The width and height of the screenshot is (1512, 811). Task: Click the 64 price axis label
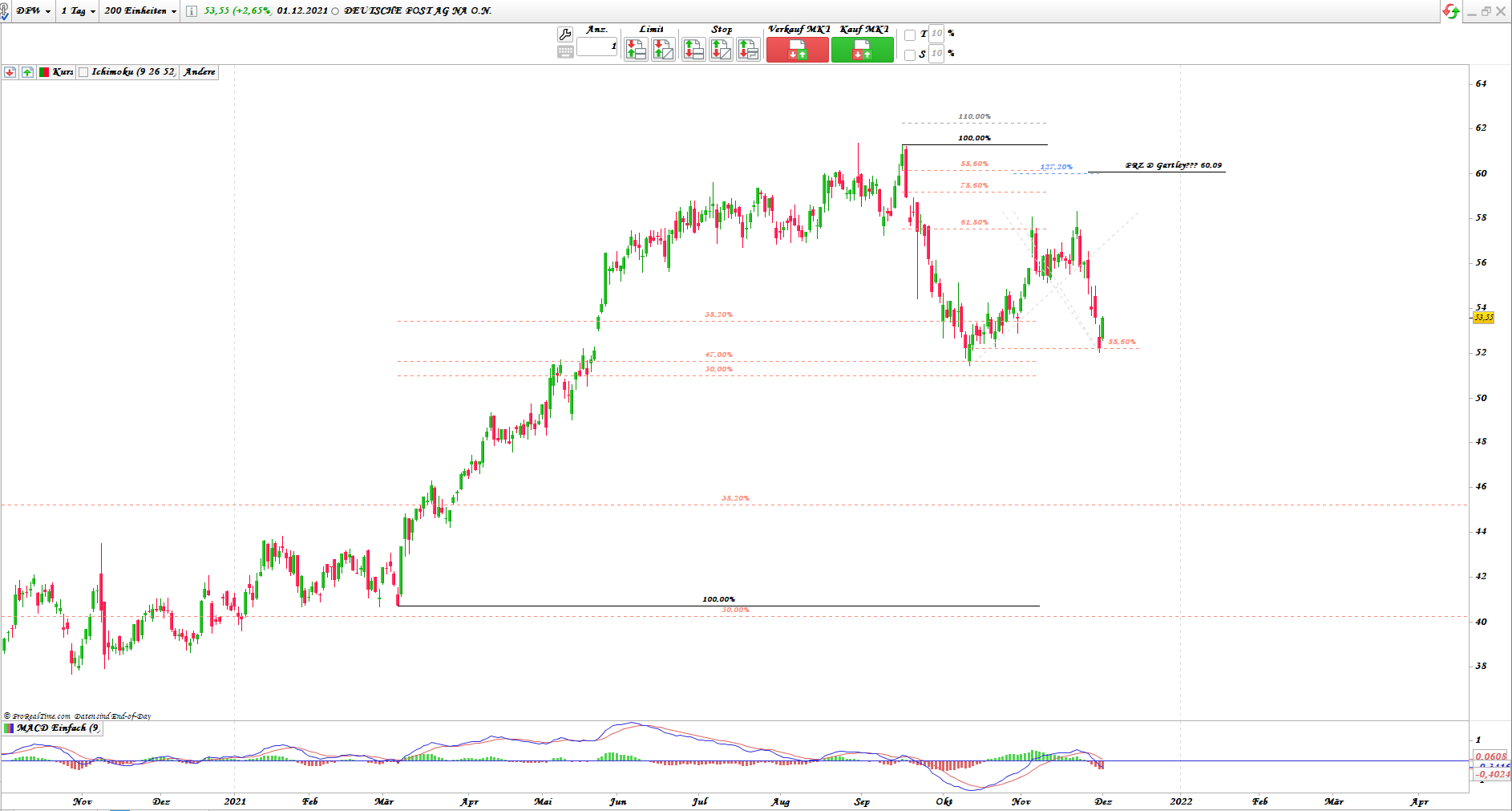pyautogui.click(x=1481, y=83)
